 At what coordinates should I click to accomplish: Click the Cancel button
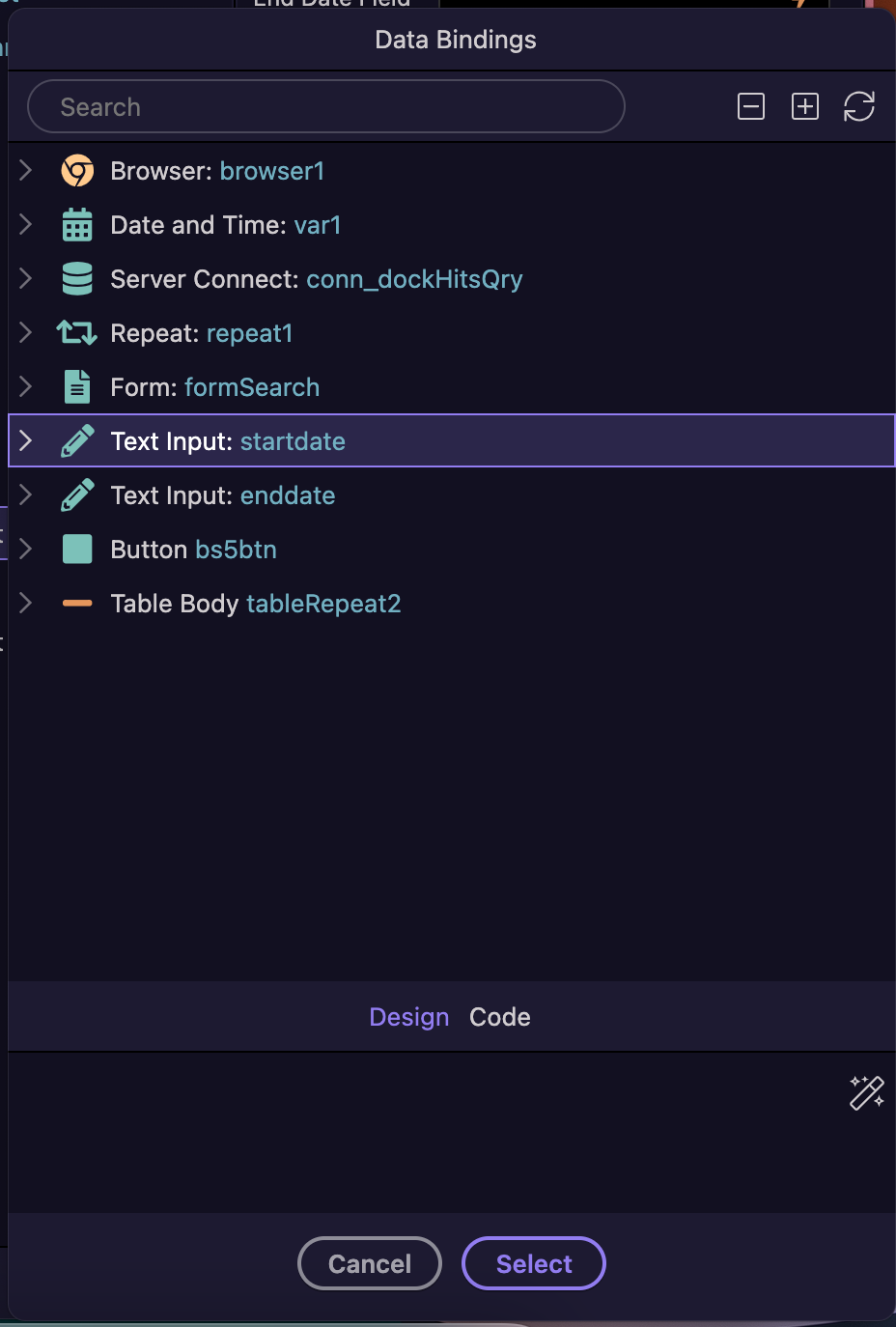tap(370, 1263)
